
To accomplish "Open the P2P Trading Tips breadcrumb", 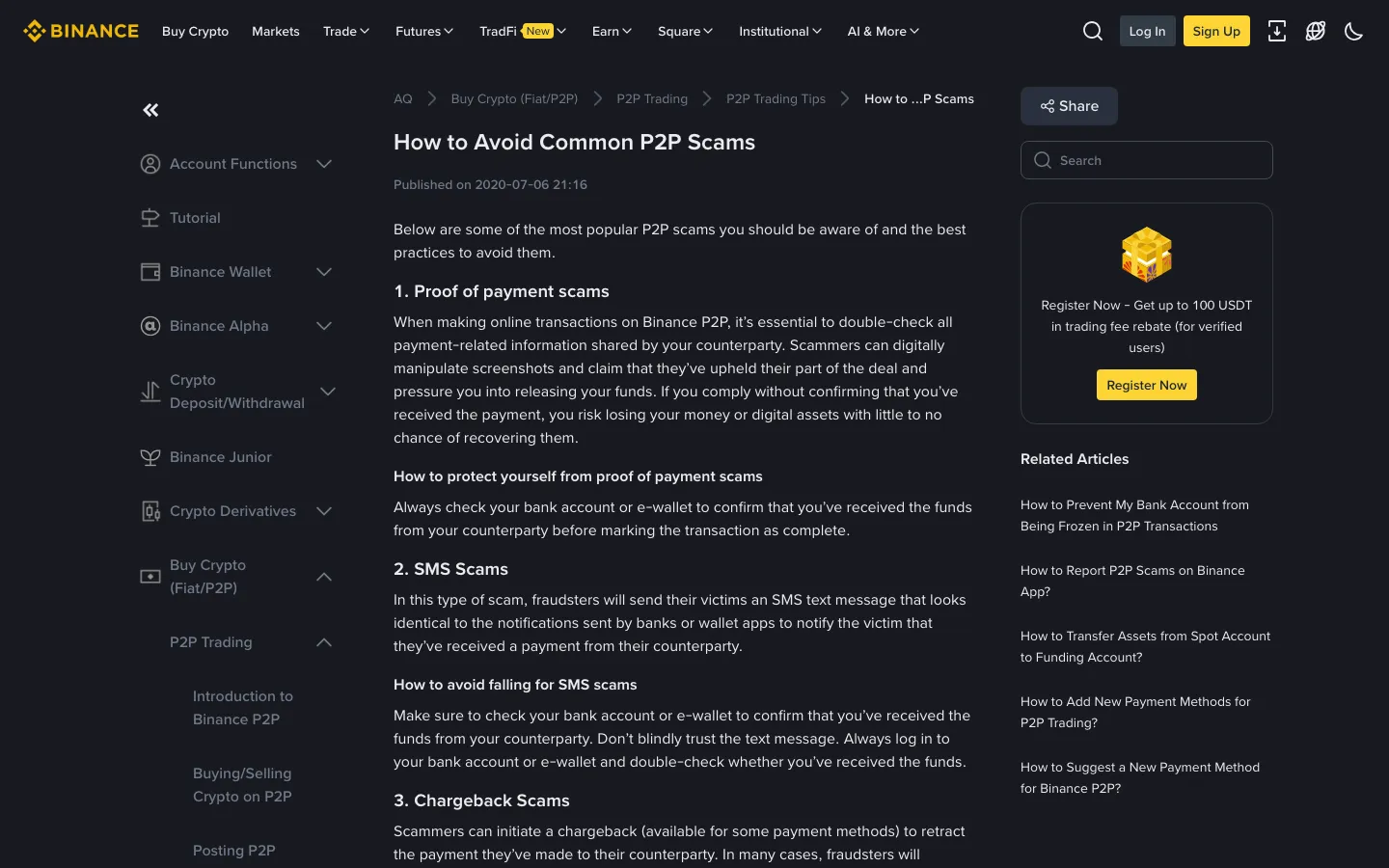I will coord(776,98).
